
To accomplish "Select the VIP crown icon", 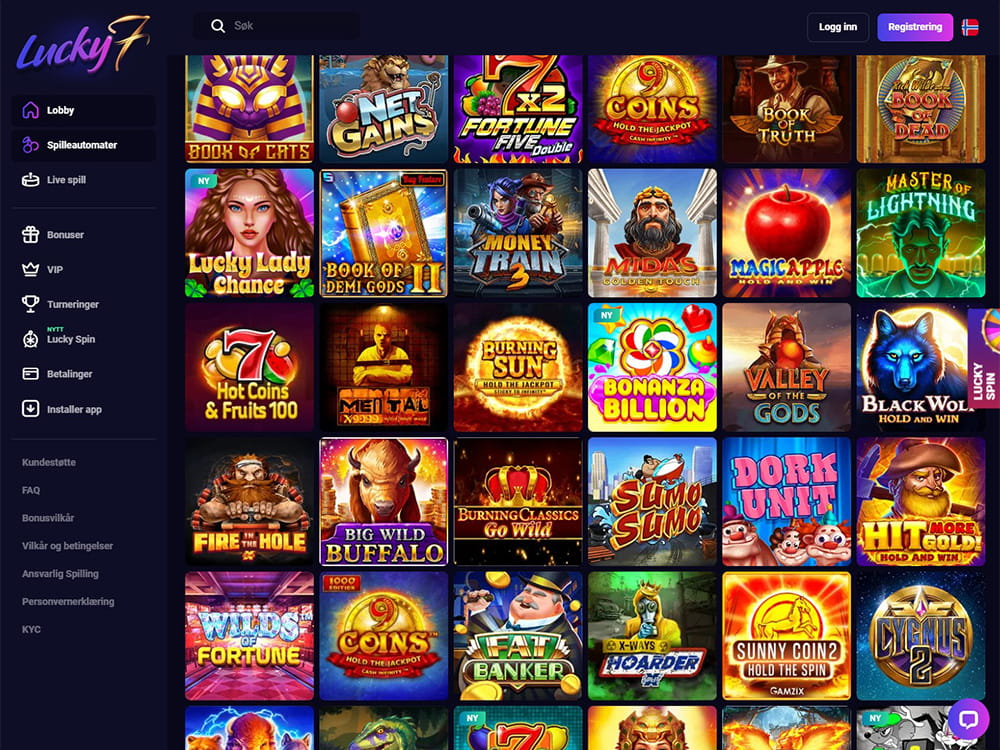I will 31,270.
